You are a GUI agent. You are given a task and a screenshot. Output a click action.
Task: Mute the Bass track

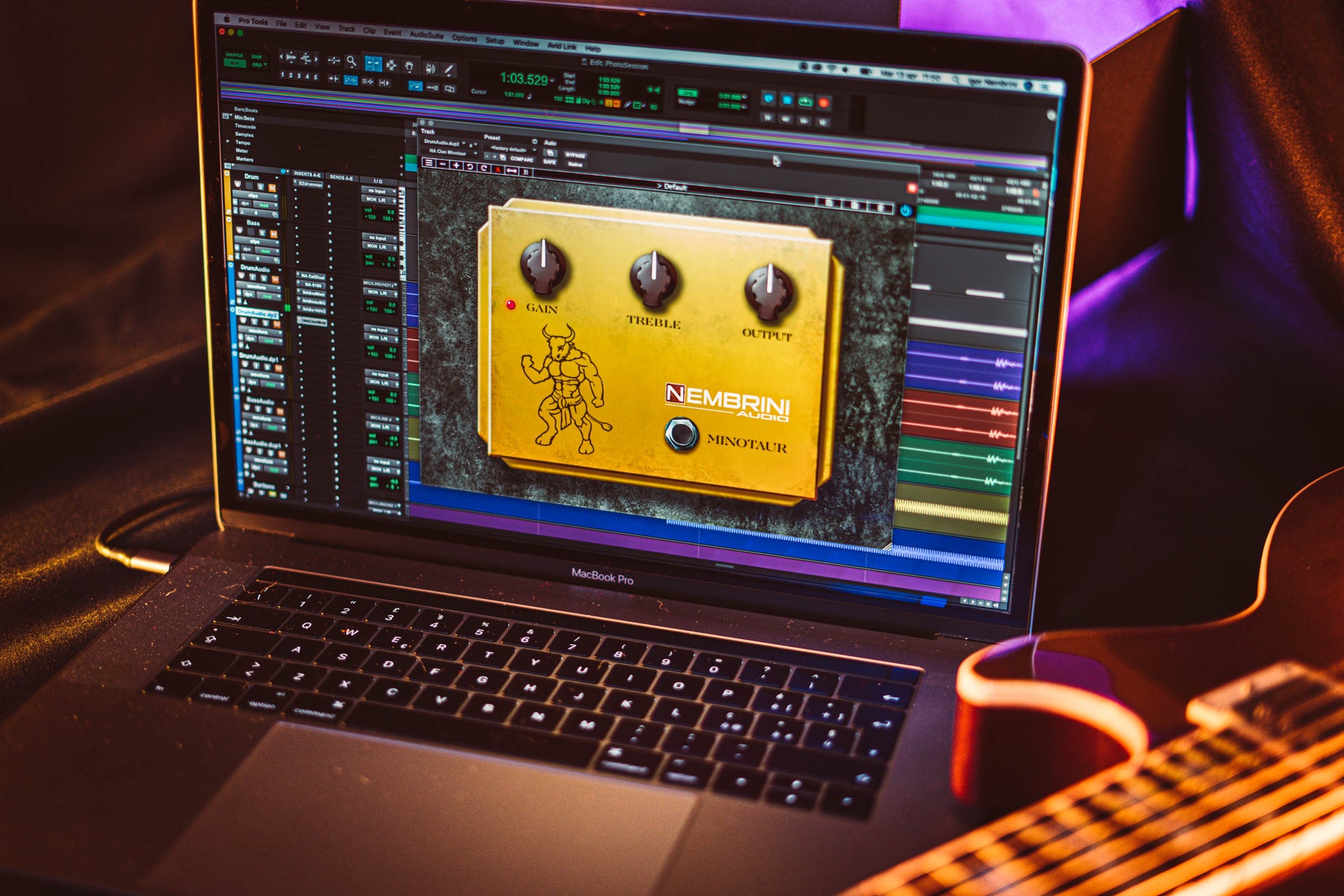coord(274,234)
